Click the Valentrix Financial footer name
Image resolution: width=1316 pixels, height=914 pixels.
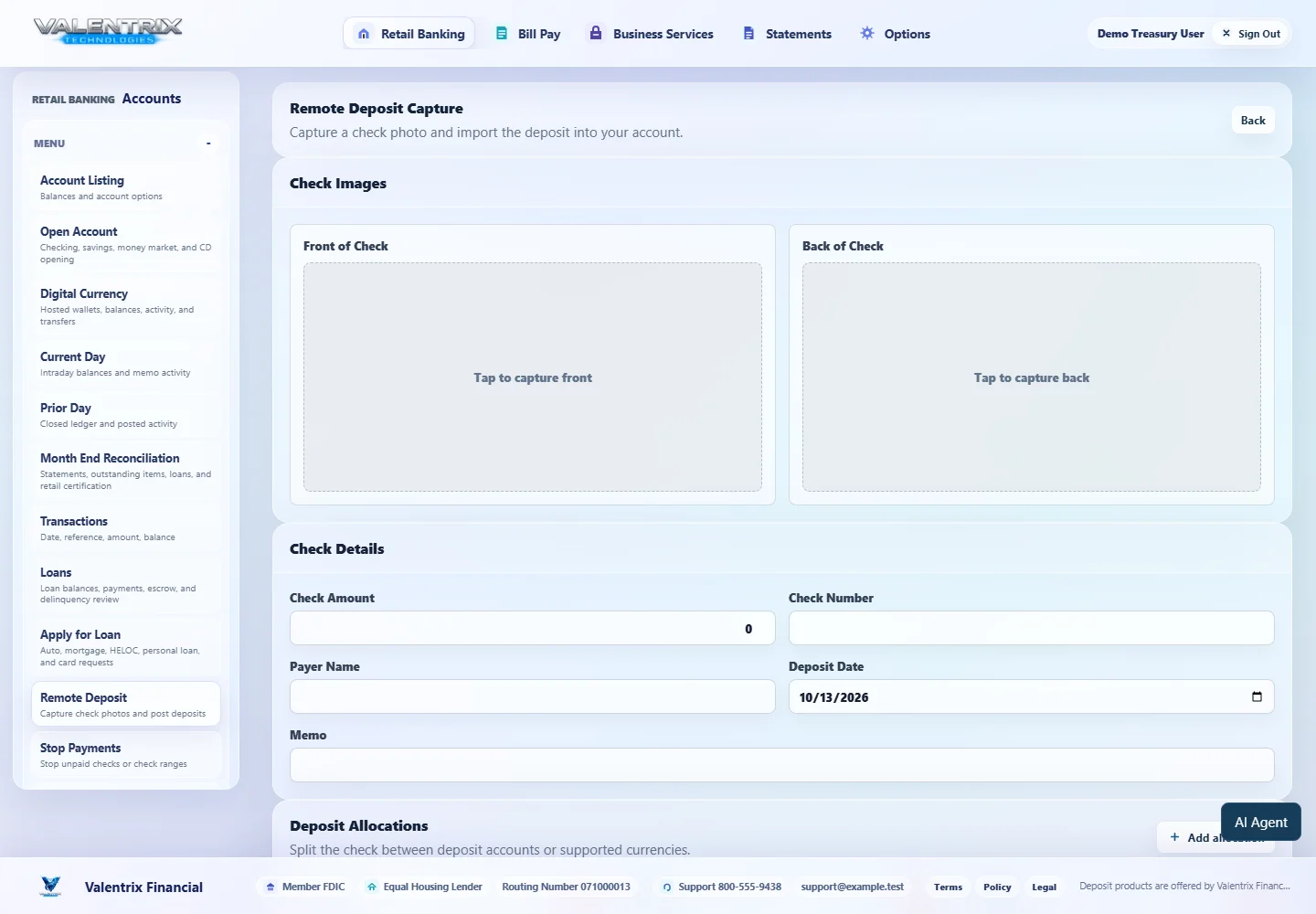143,887
